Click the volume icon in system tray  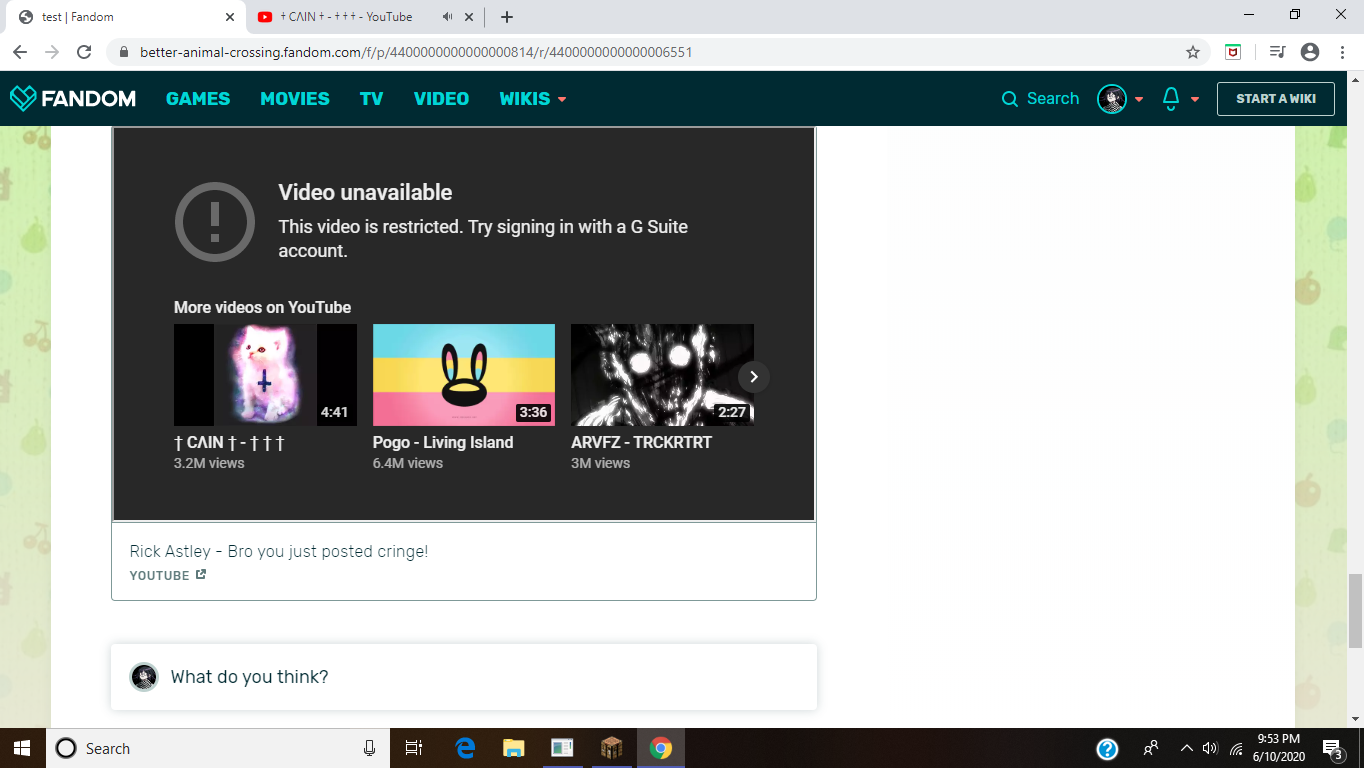pyautogui.click(x=1210, y=748)
